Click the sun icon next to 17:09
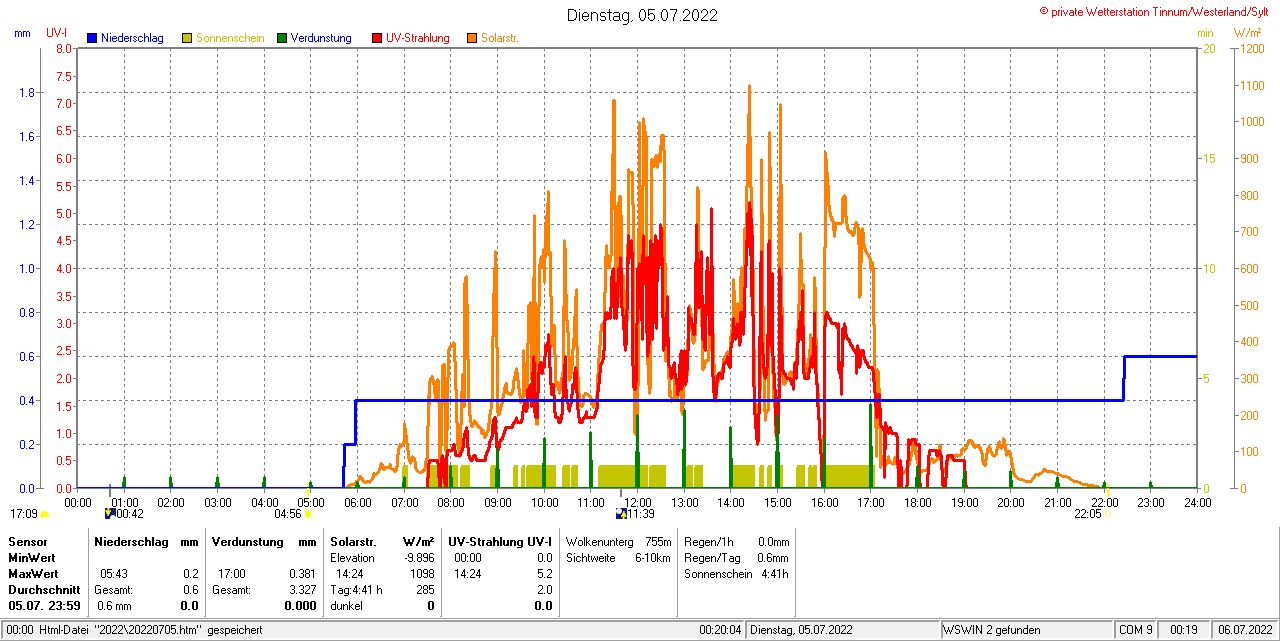Image resolution: width=1280 pixels, height=641 pixels. (x=44, y=514)
